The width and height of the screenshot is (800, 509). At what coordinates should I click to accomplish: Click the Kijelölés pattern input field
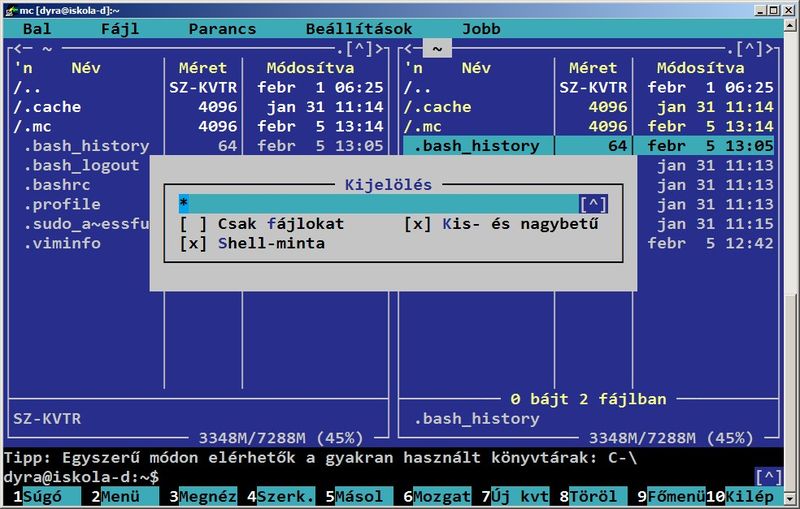tap(379, 204)
